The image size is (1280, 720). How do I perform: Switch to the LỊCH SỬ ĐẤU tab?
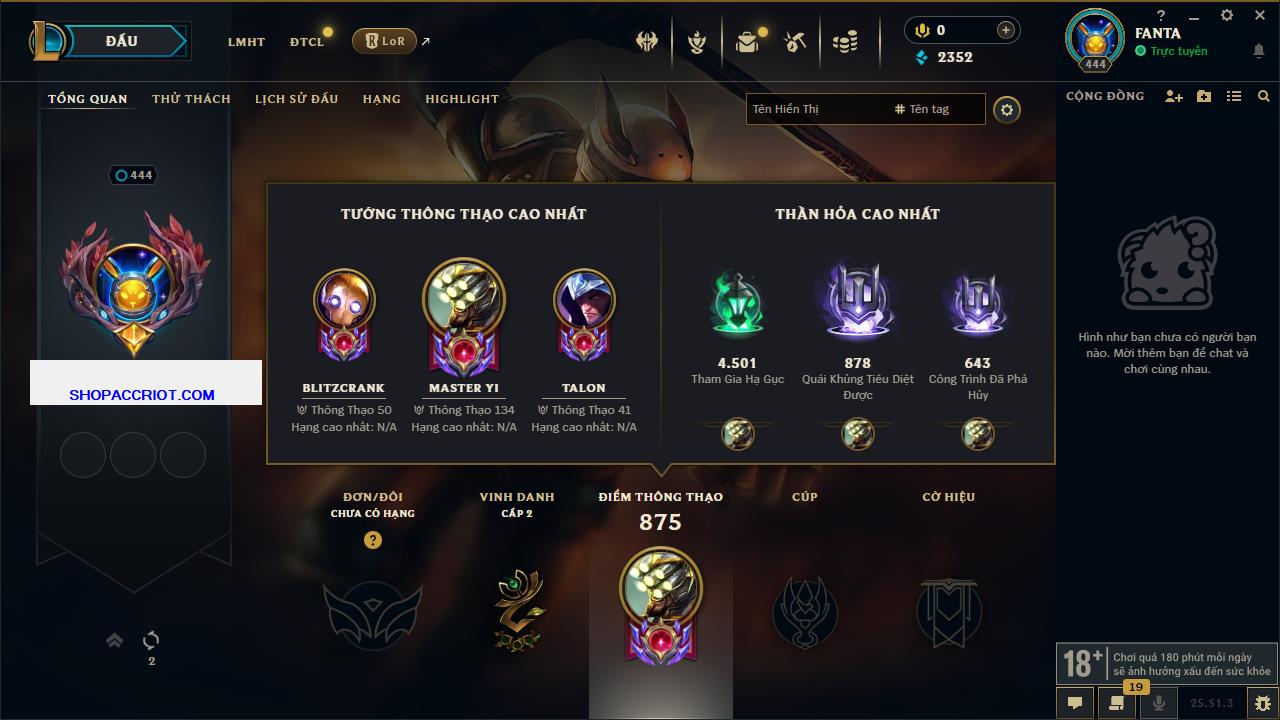pyautogui.click(x=296, y=99)
